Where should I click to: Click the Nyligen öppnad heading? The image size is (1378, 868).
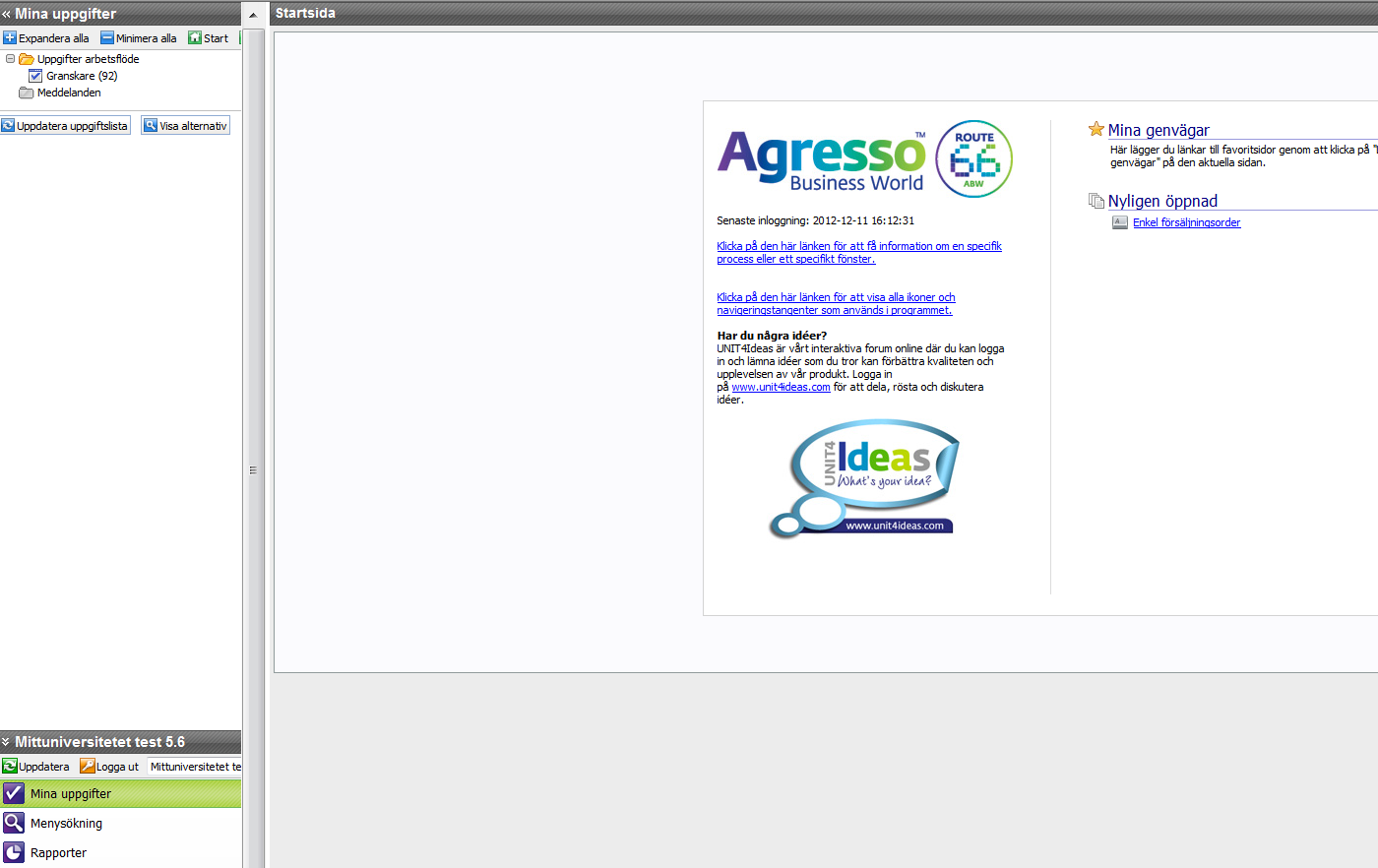point(1162,201)
